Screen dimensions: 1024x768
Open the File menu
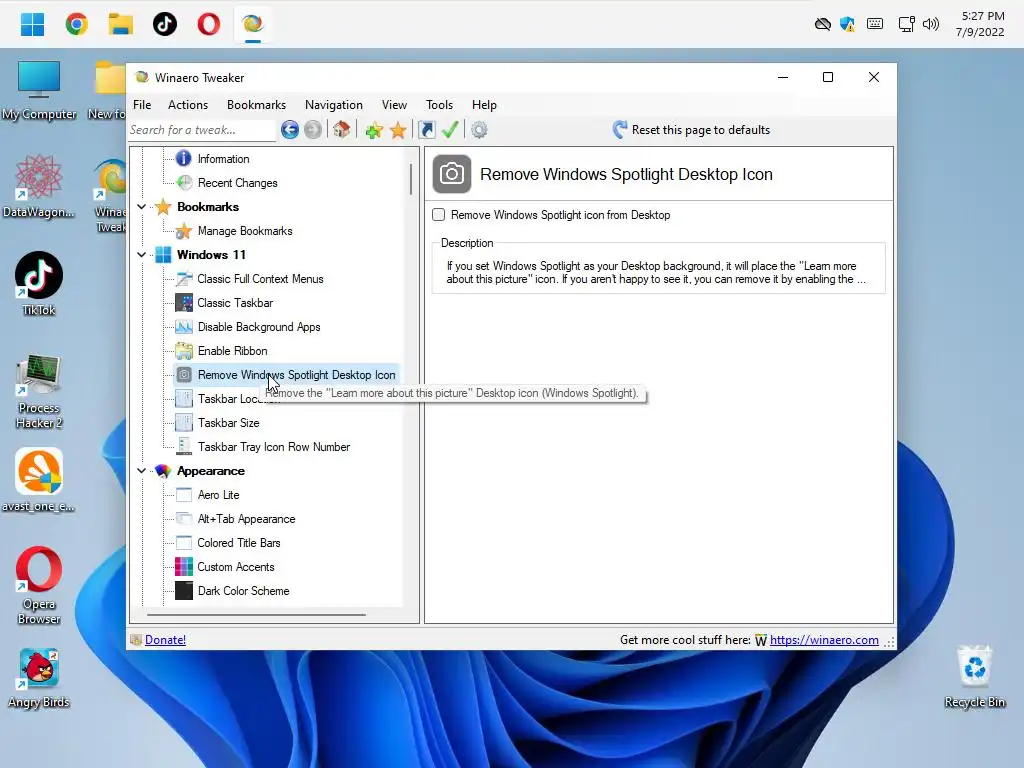pyautogui.click(x=142, y=104)
